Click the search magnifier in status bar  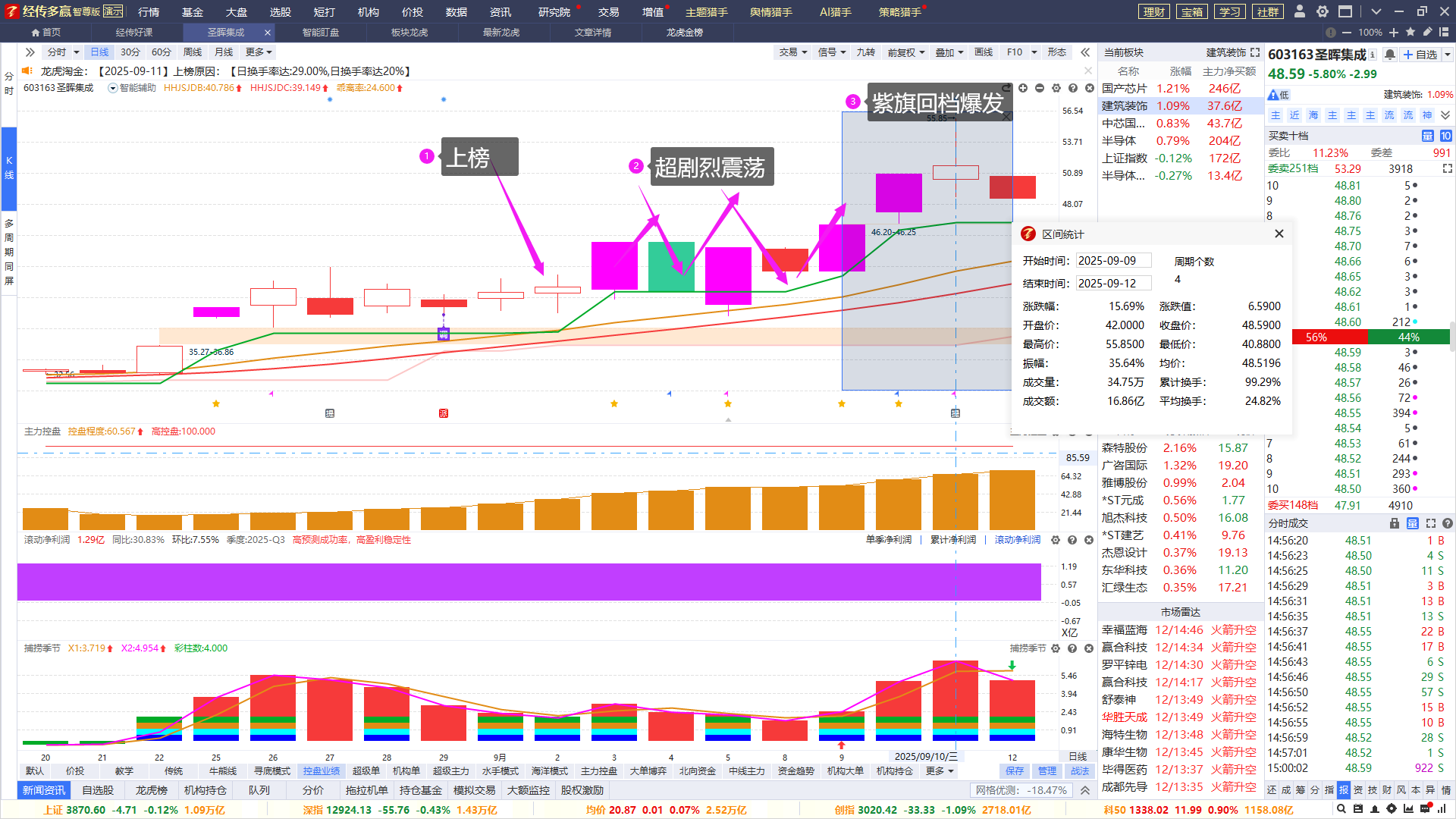coord(1341,809)
